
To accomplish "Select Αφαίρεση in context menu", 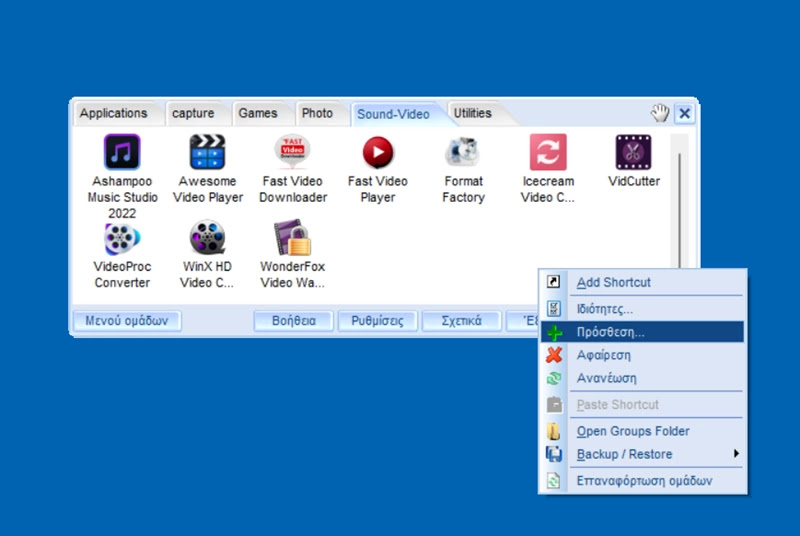I will [642, 355].
